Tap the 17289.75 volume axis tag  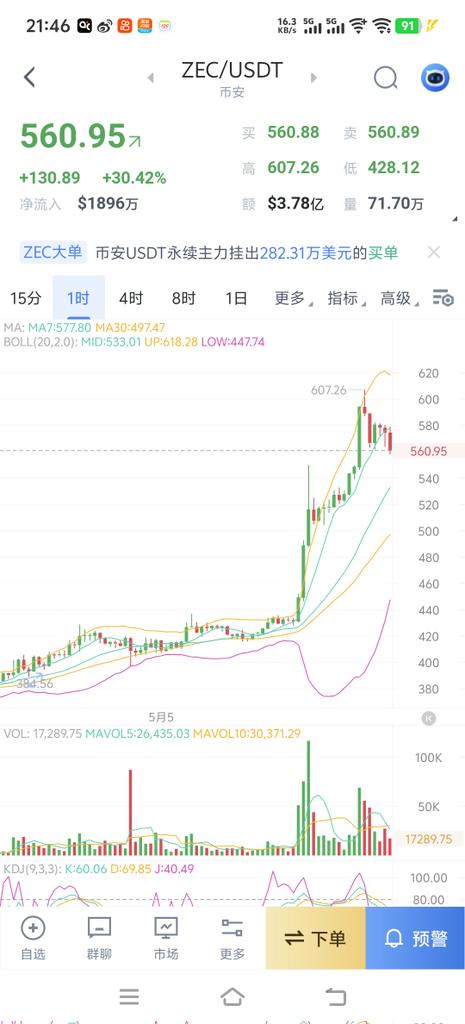click(428, 839)
